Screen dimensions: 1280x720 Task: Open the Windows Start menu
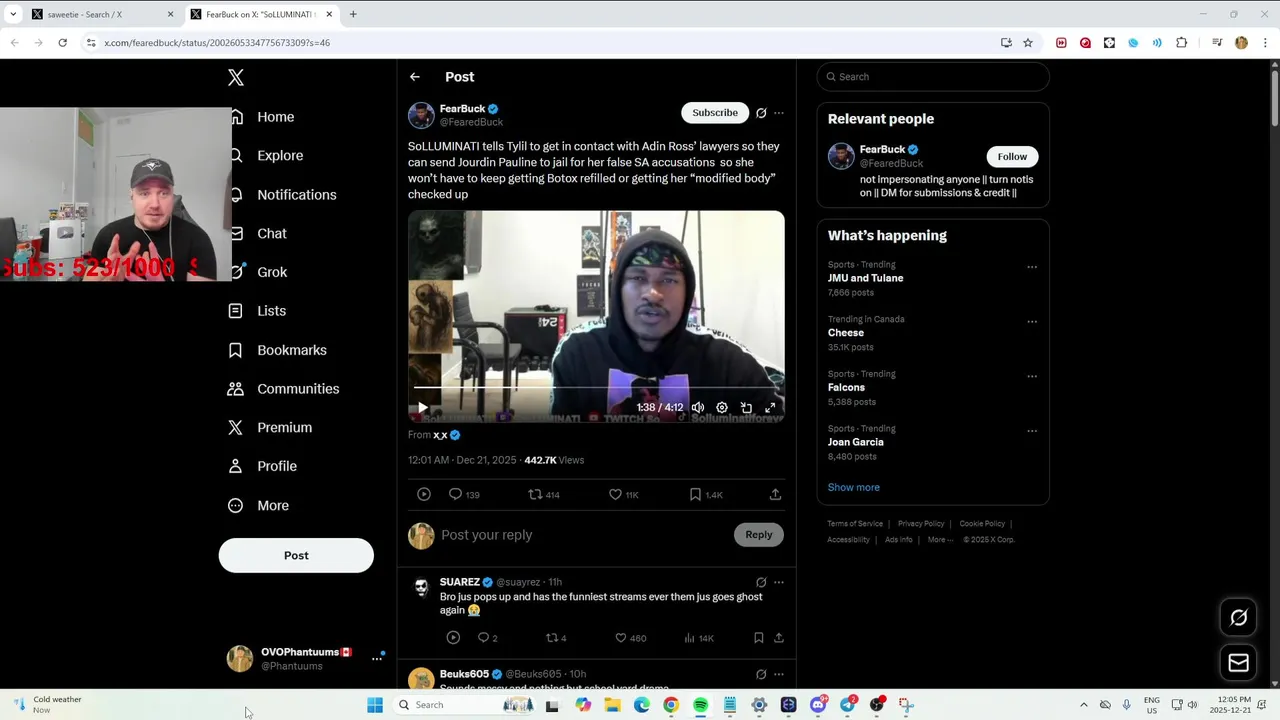click(375, 705)
